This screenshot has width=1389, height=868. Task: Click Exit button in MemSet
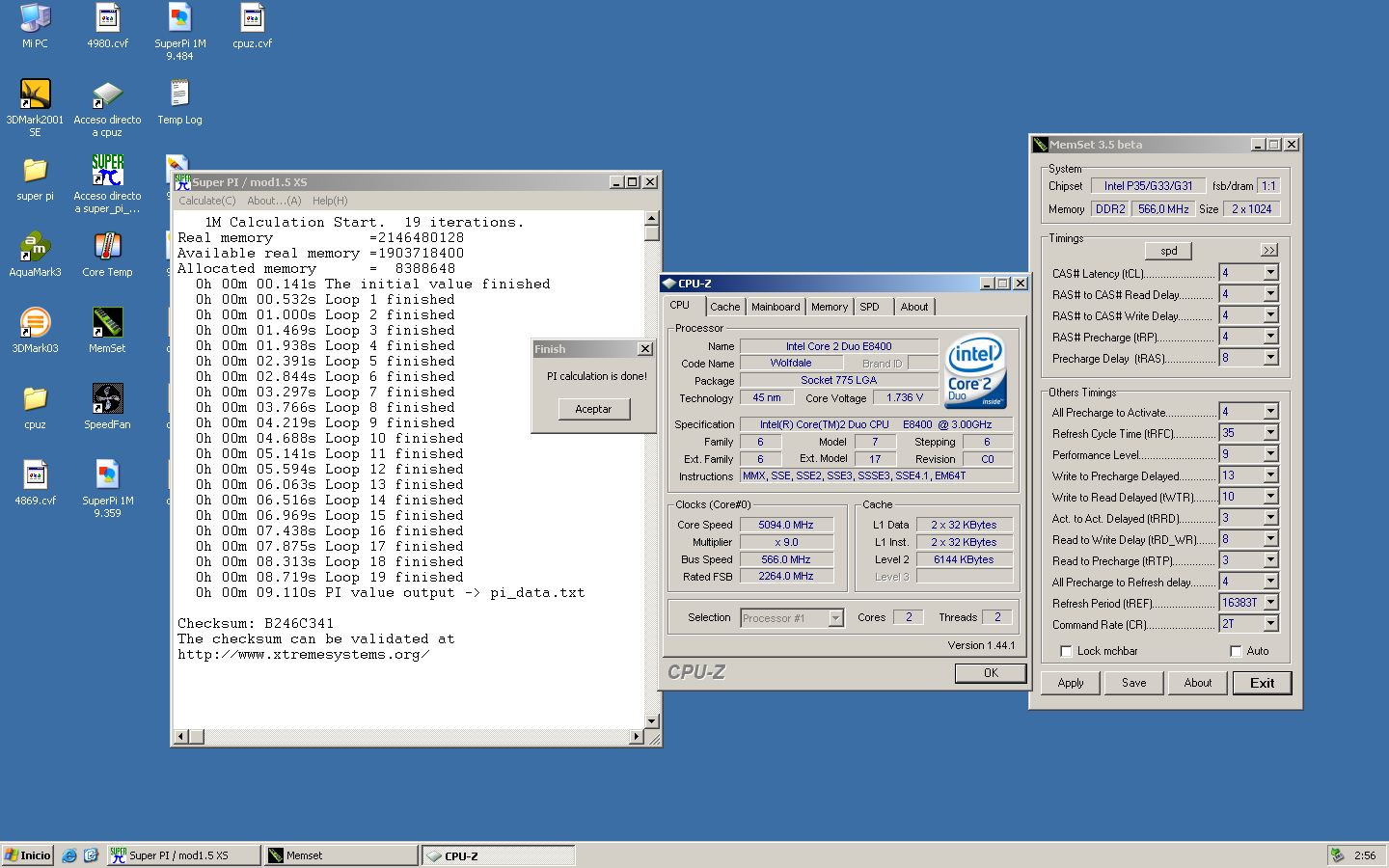tap(1263, 683)
